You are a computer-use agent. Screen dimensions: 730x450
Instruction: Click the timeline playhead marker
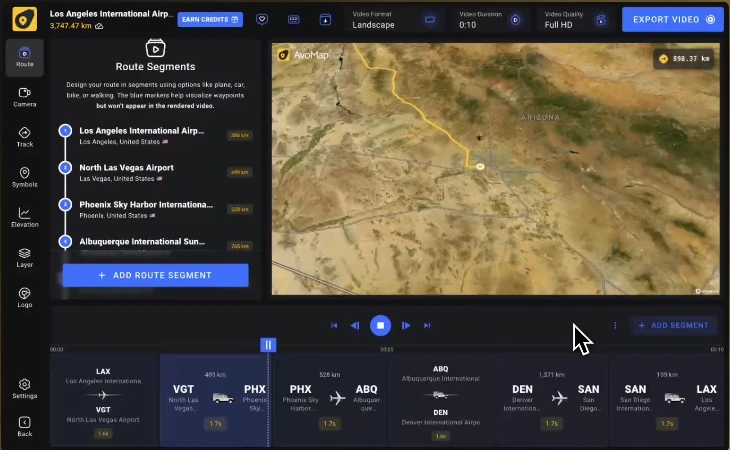[x=267, y=345]
